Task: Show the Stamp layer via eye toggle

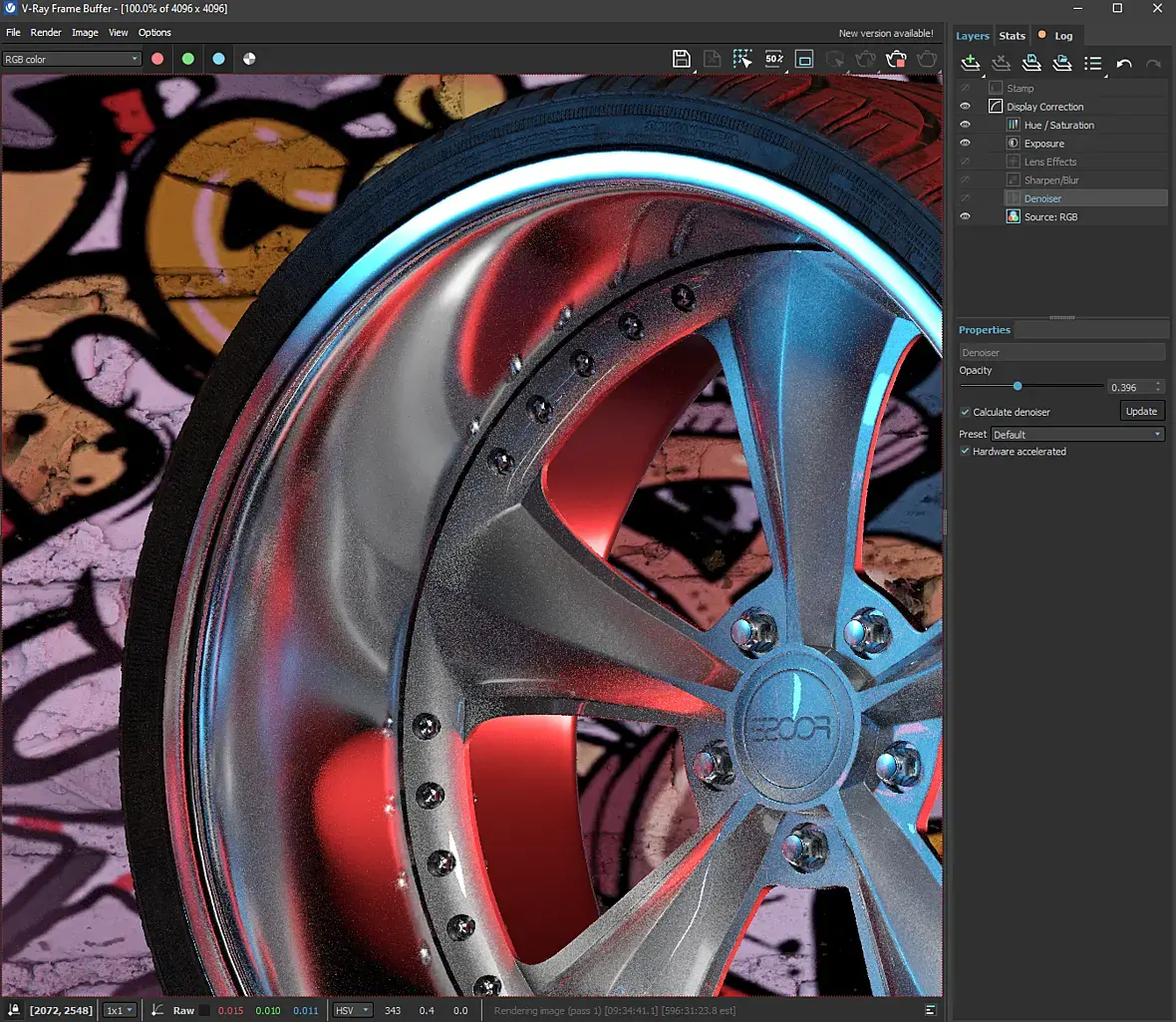Action: tap(966, 88)
